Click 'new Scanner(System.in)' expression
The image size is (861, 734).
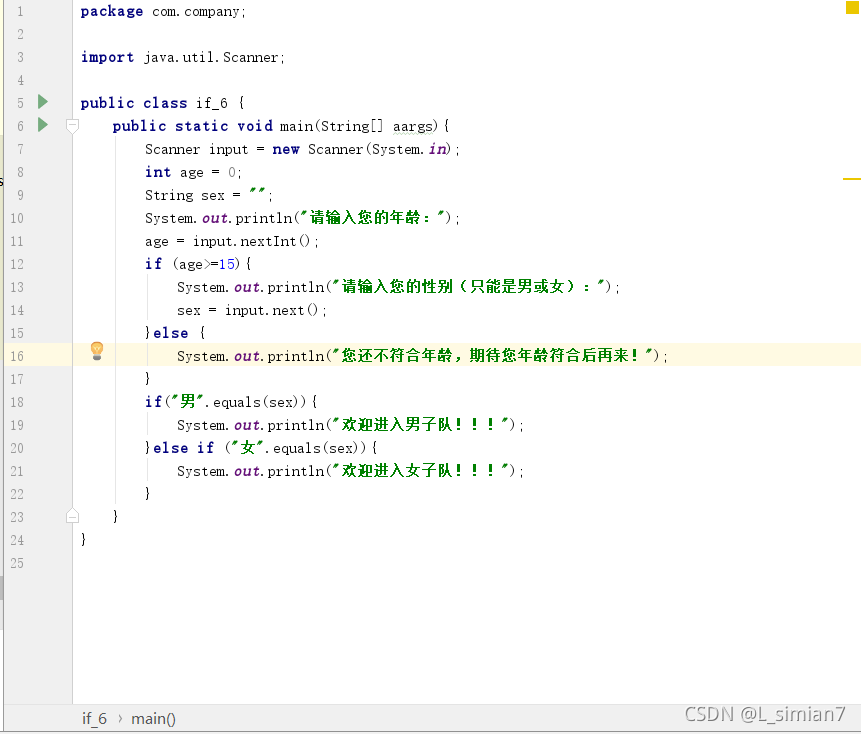[362, 149]
